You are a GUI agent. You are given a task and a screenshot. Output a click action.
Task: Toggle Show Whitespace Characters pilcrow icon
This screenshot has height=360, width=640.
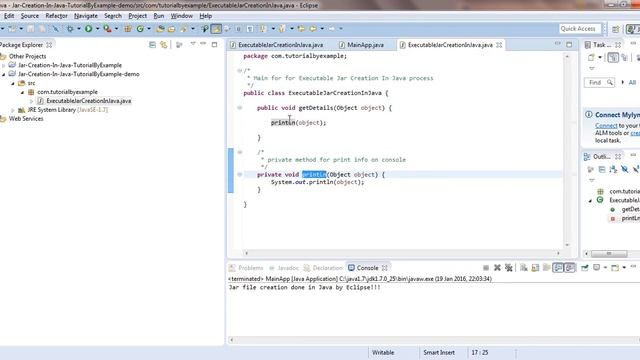click(x=250, y=29)
